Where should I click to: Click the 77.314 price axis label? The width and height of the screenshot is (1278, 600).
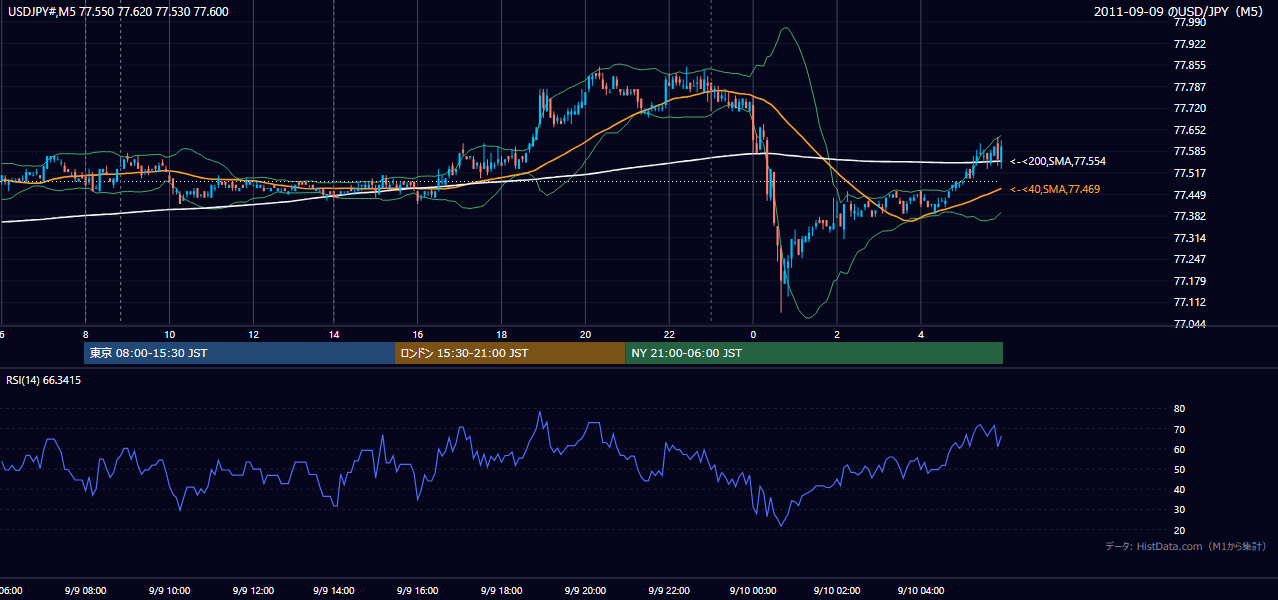1190,238
